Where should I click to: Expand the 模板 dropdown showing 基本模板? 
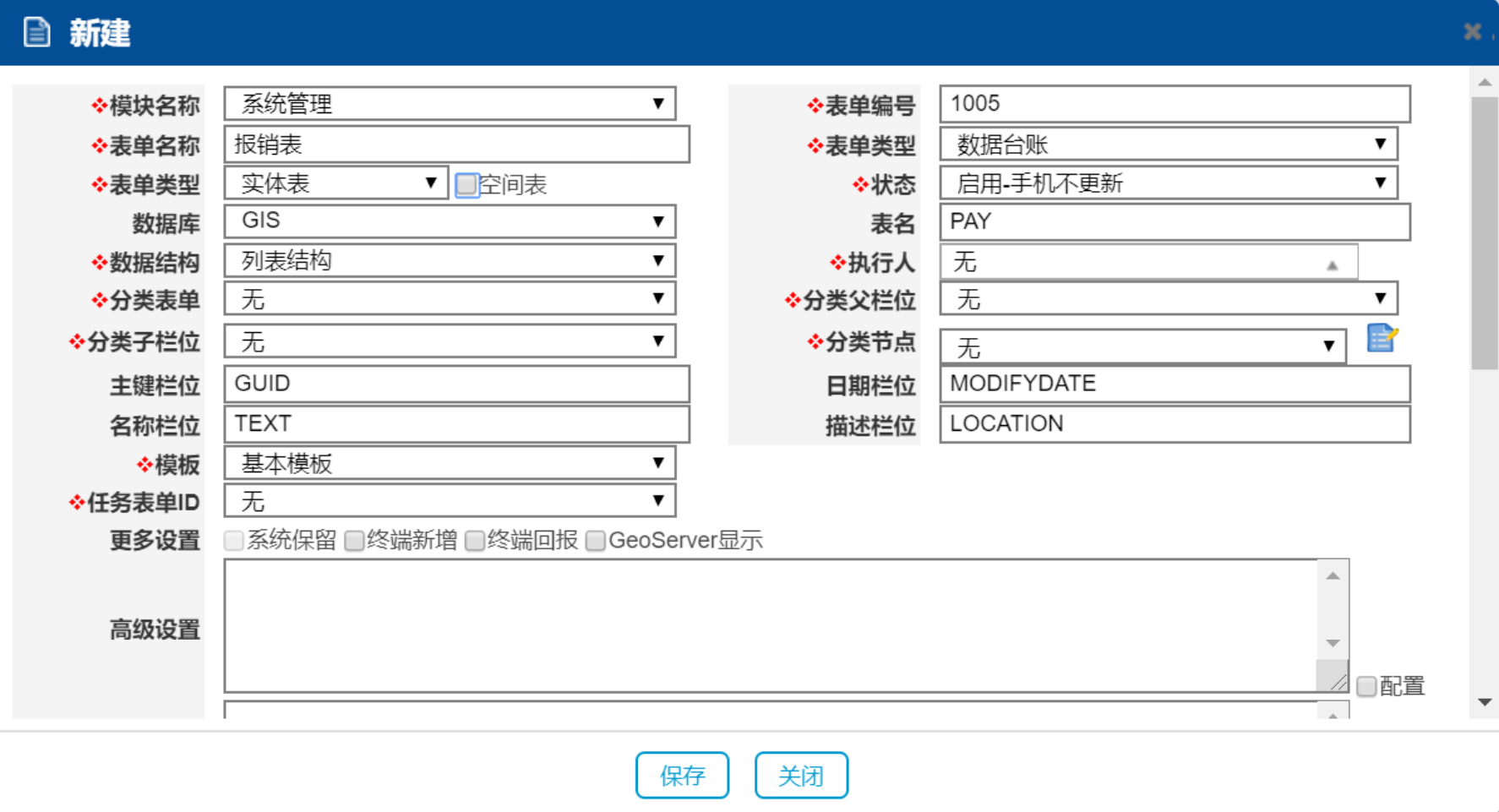pos(450,463)
